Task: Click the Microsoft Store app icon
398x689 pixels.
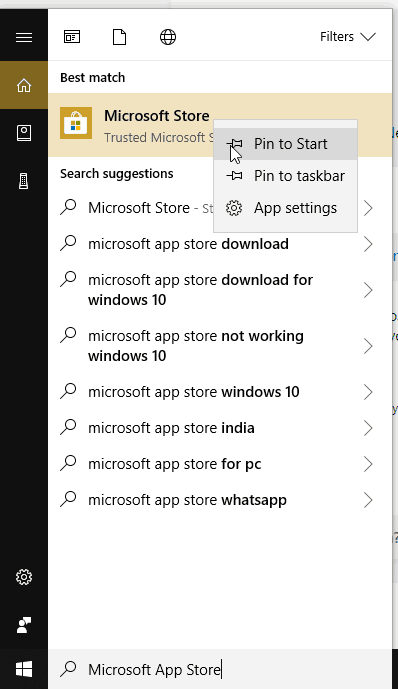Action: [76, 123]
